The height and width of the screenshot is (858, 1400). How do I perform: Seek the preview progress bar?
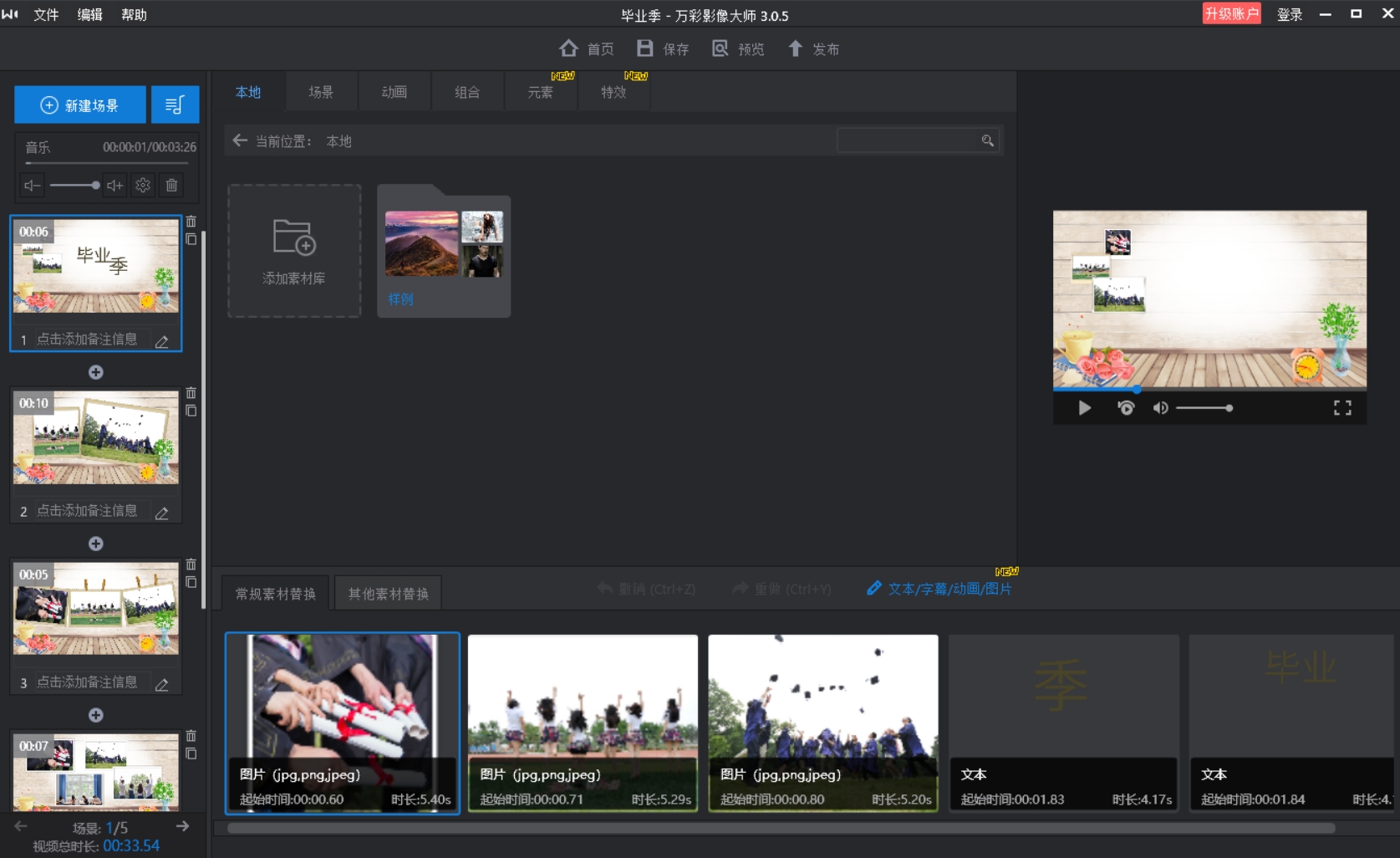tap(1209, 389)
